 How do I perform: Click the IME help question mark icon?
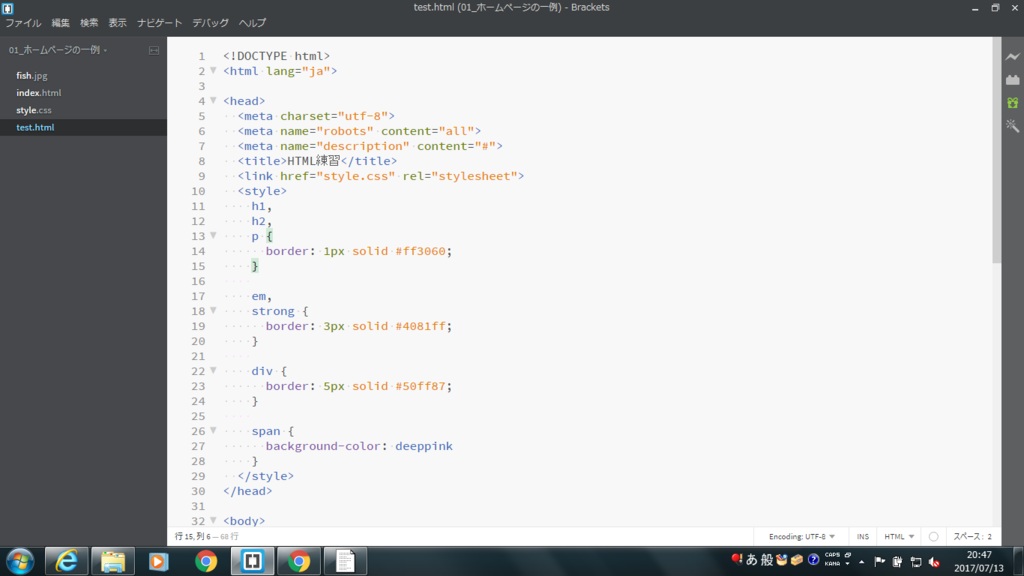[813, 560]
